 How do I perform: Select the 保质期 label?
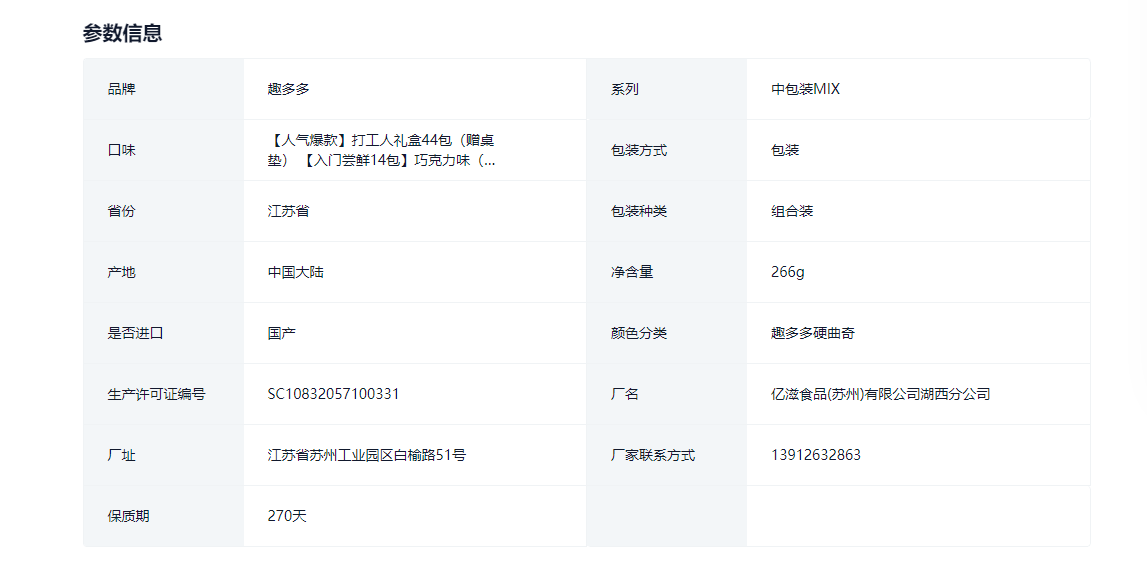[128, 516]
